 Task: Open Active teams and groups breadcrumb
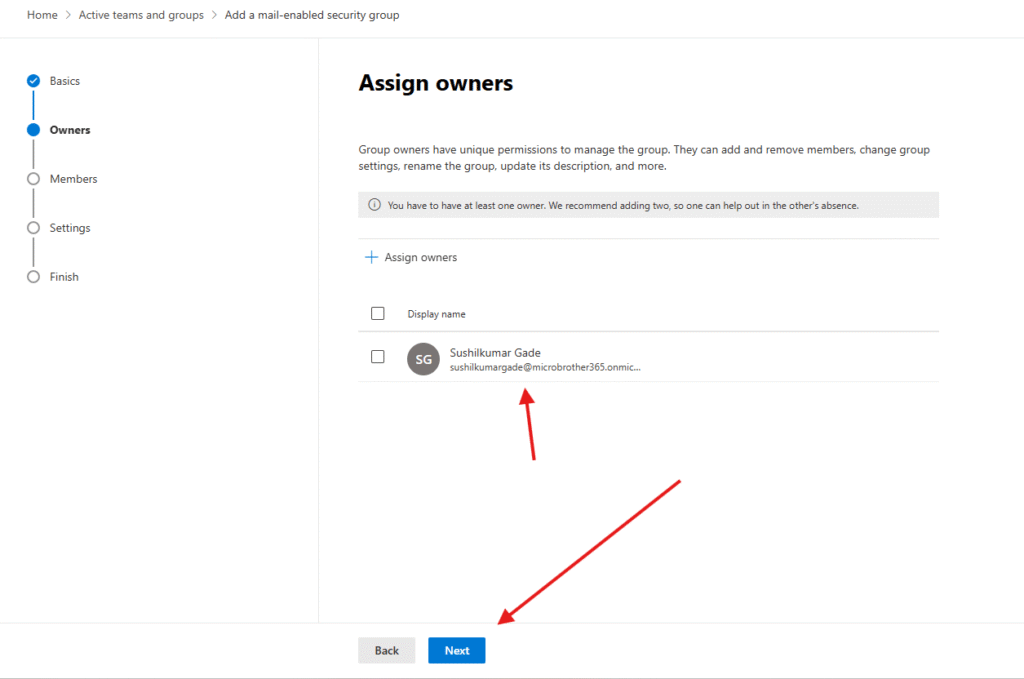coord(141,15)
